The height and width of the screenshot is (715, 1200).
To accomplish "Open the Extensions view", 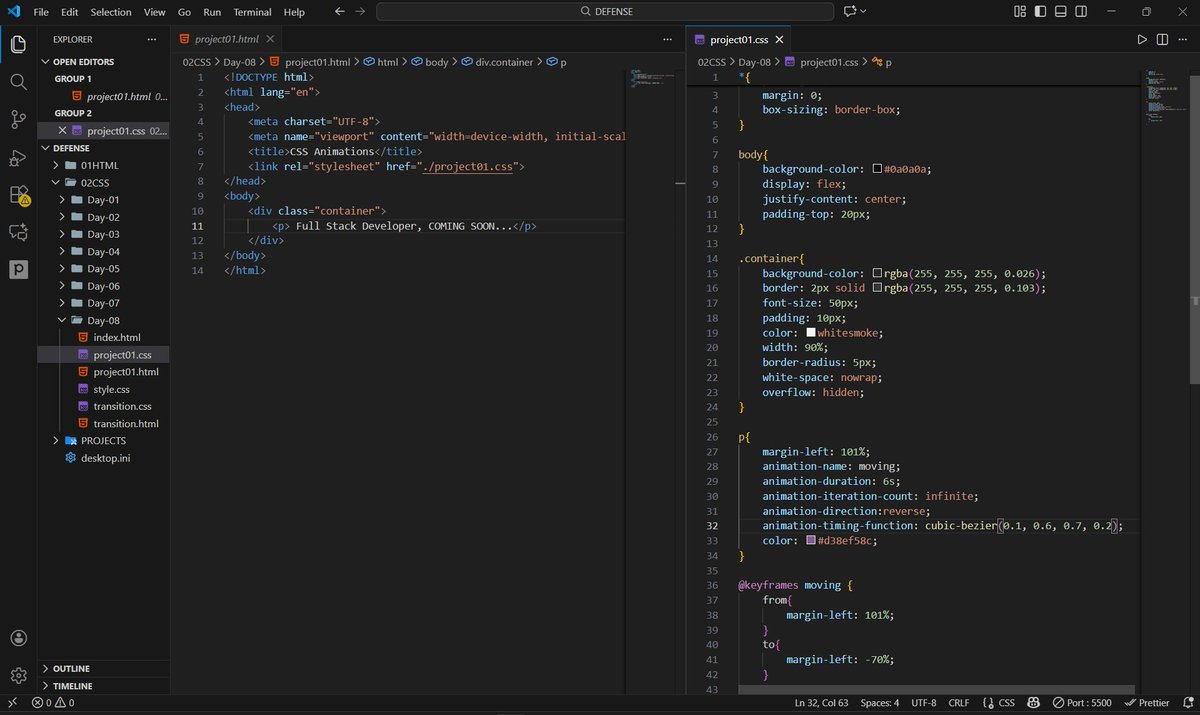I will coord(18,195).
